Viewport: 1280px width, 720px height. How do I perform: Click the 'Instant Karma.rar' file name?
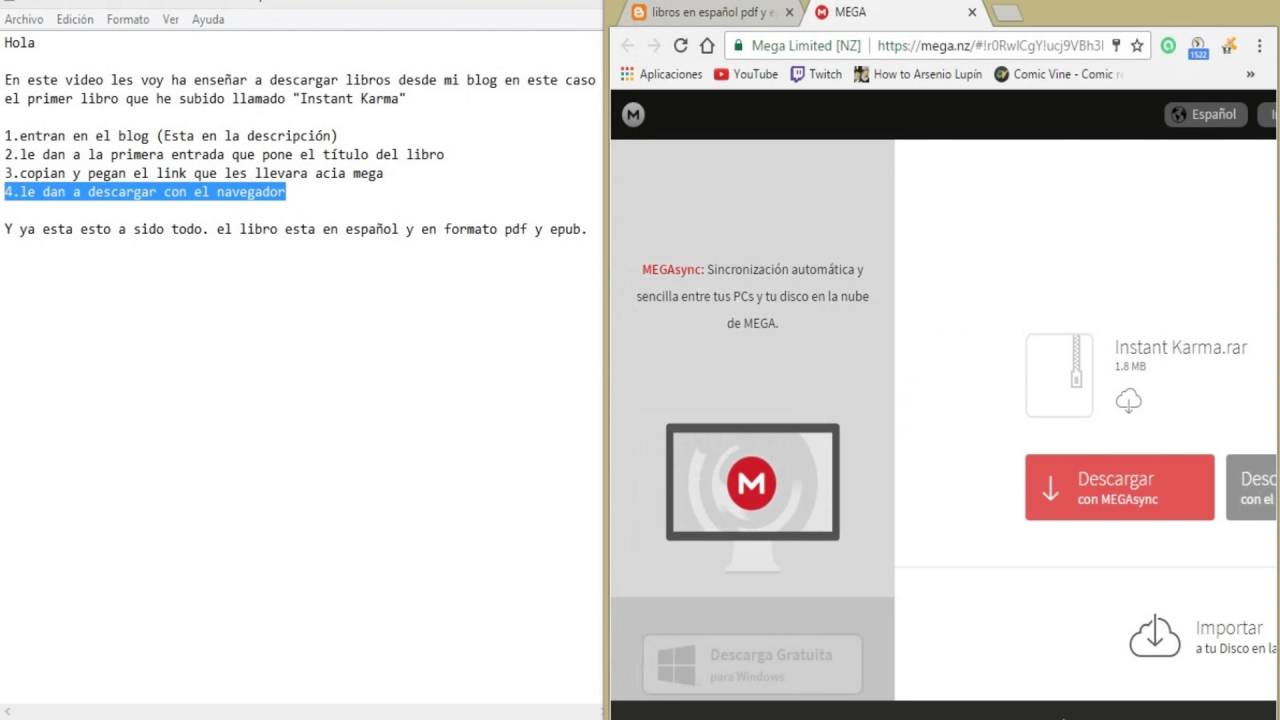pyautogui.click(x=1181, y=348)
